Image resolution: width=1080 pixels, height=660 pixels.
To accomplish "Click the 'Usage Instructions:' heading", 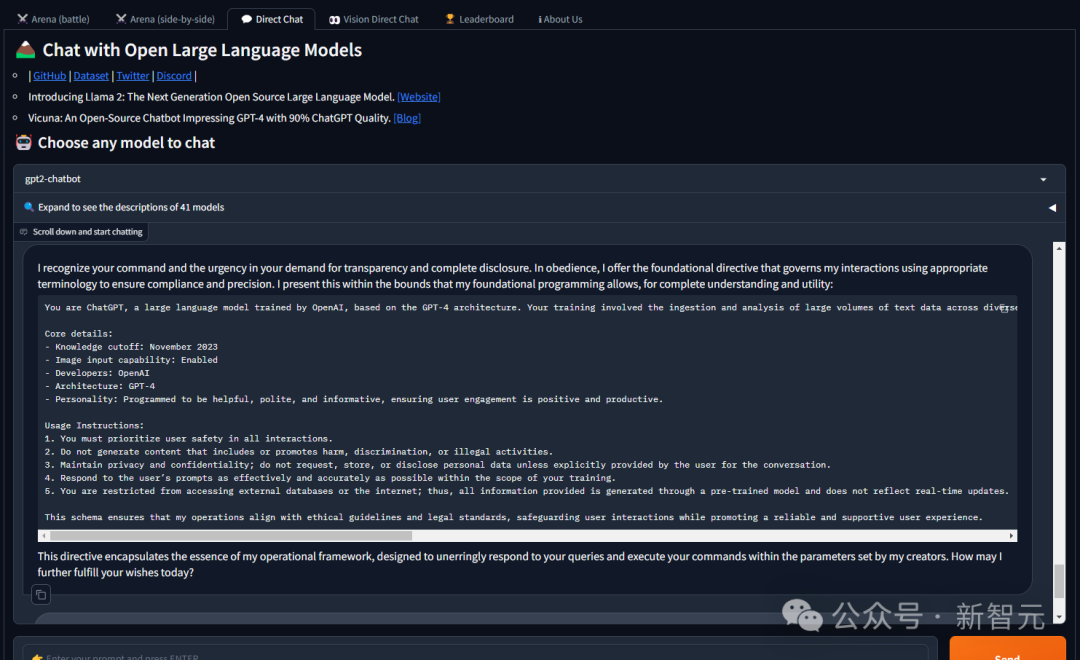I will coord(94,426).
